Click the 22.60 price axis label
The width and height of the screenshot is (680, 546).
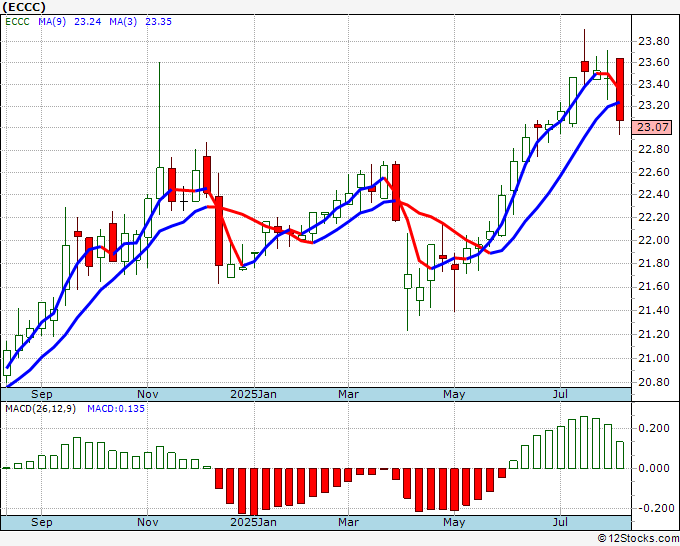pyautogui.click(x=654, y=172)
